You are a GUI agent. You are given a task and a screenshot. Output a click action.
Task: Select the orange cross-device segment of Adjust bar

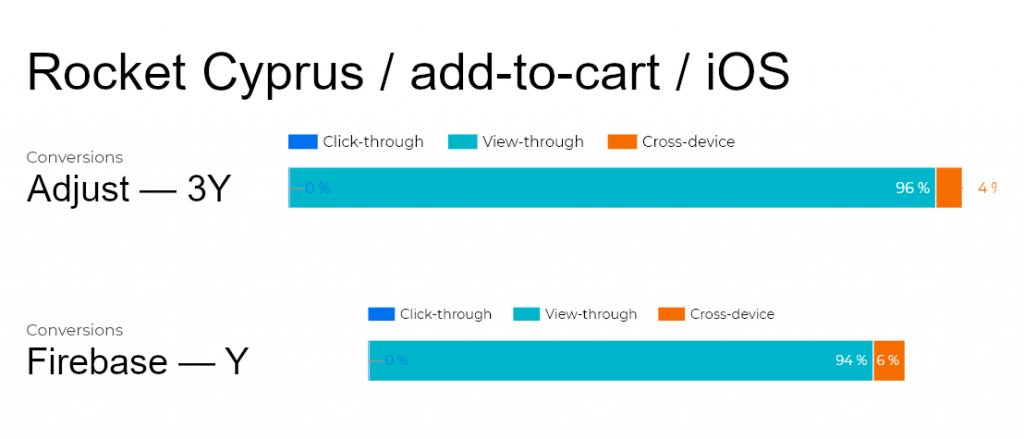coord(949,188)
